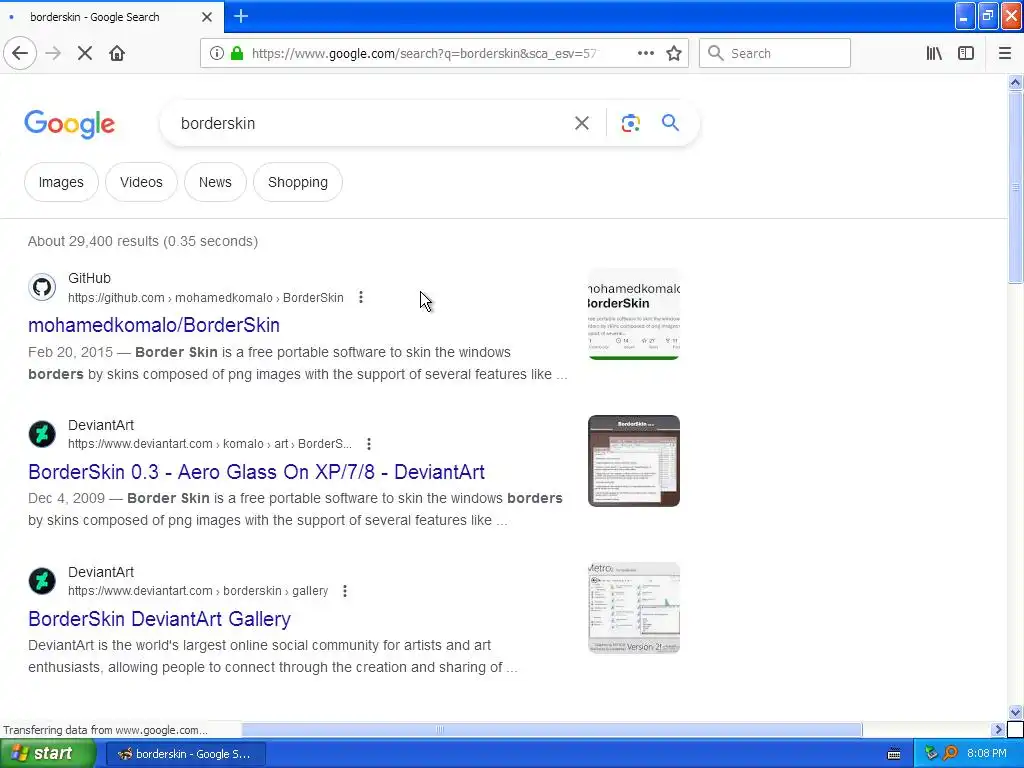Open a new tab with plus button
Viewport: 1024px width, 768px height.
point(241,16)
